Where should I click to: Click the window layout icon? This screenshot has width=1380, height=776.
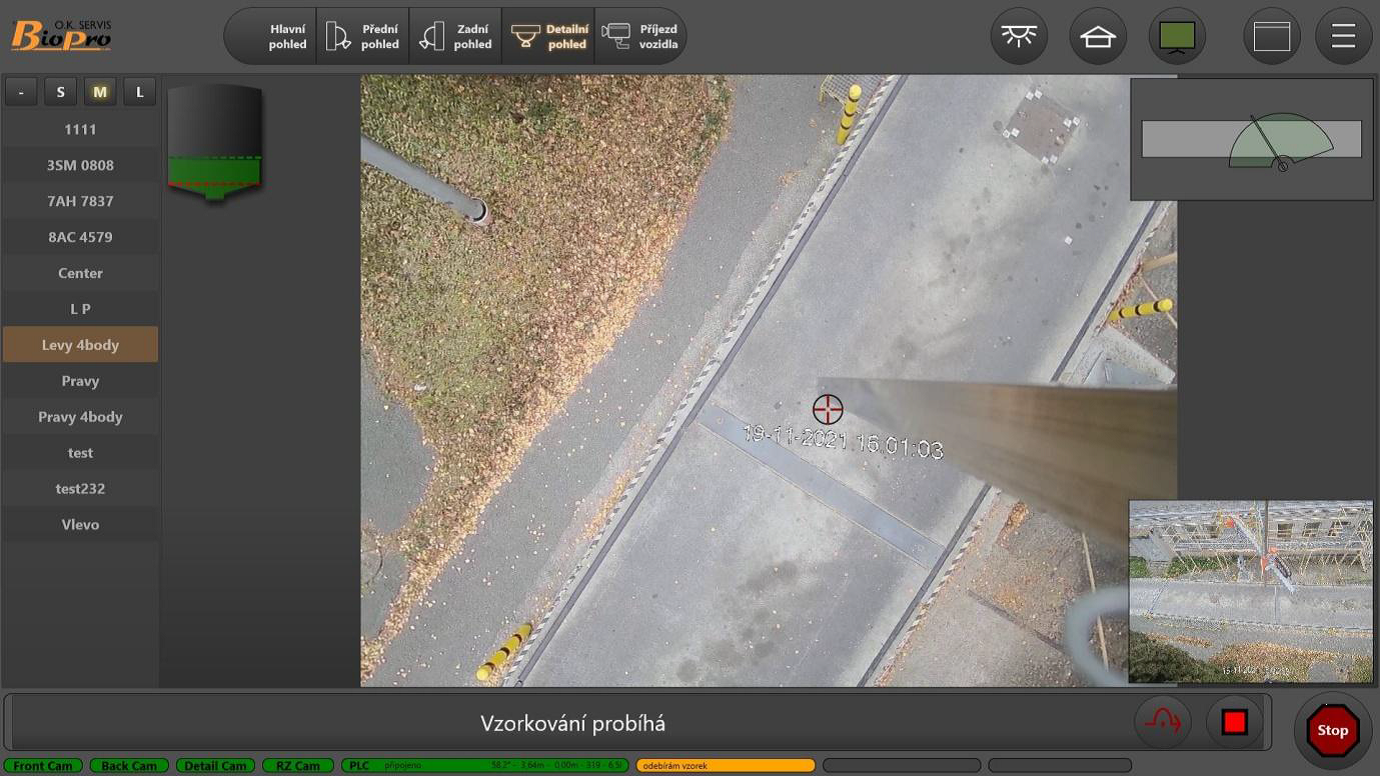point(1272,37)
